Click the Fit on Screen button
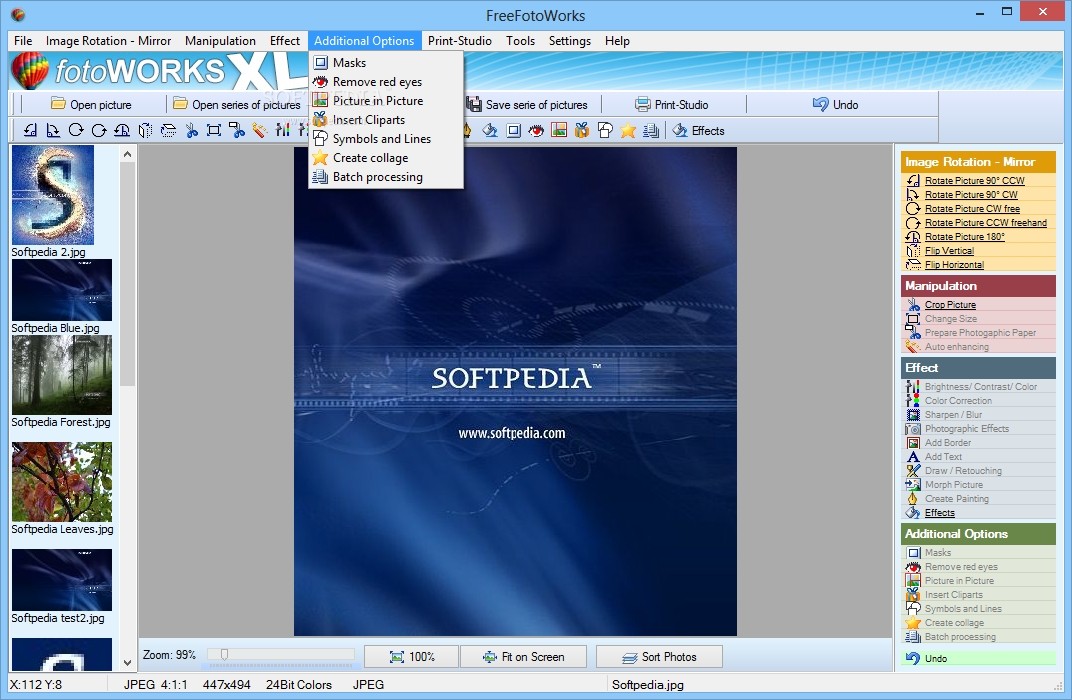This screenshot has width=1072, height=700. pyautogui.click(x=523, y=657)
